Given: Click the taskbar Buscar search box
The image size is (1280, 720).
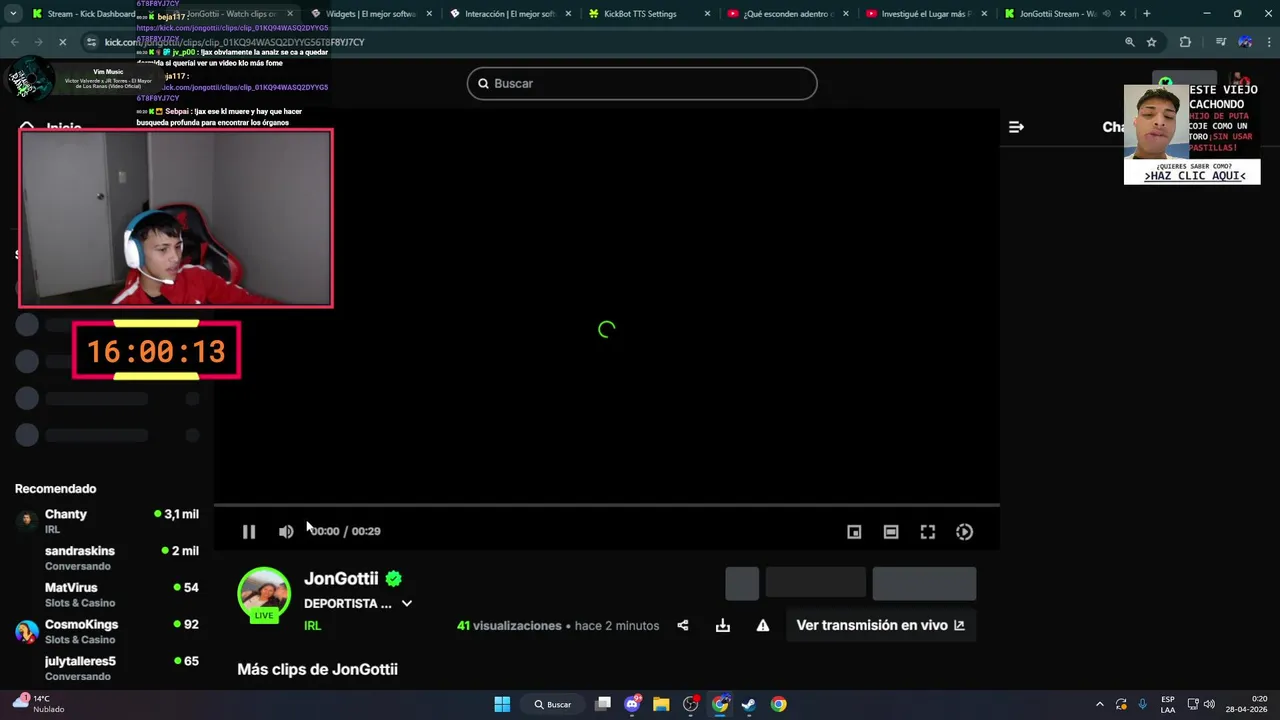Looking at the screenshot, I should click(553, 704).
